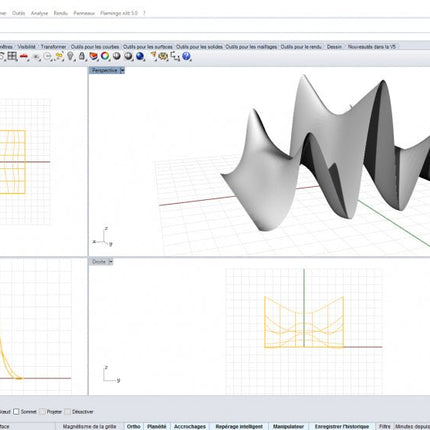
Task: Open the Perspective viewport dropdown arrow
Action: pos(122,70)
